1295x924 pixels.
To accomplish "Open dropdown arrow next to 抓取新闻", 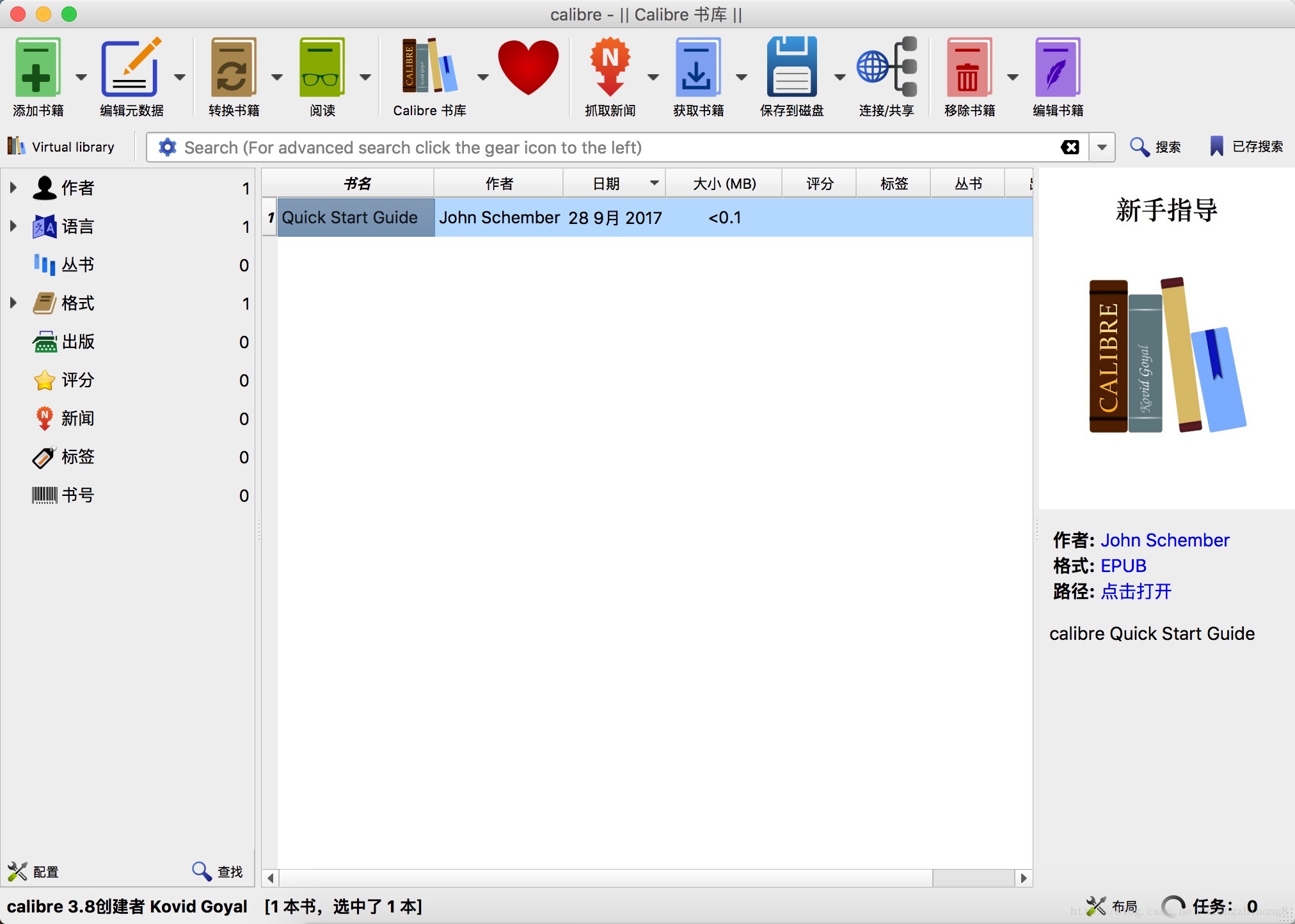I will 653,77.
